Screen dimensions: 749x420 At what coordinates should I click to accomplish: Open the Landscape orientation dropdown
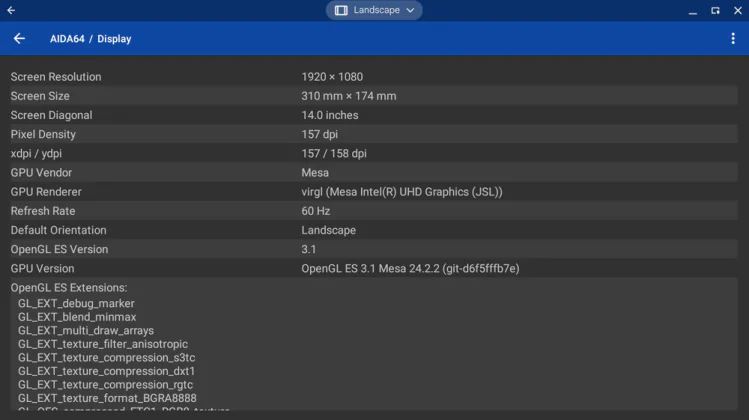(x=374, y=10)
